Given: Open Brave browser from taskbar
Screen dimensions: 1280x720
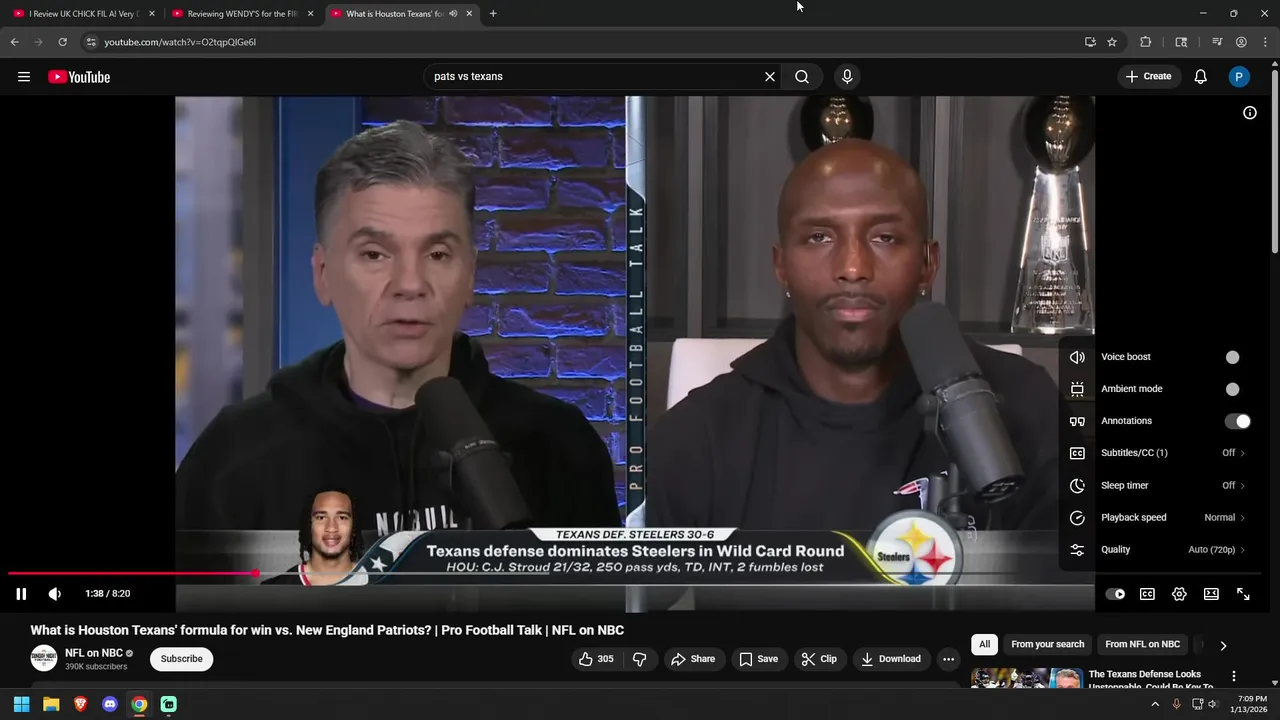Looking at the screenshot, I should (x=80, y=704).
